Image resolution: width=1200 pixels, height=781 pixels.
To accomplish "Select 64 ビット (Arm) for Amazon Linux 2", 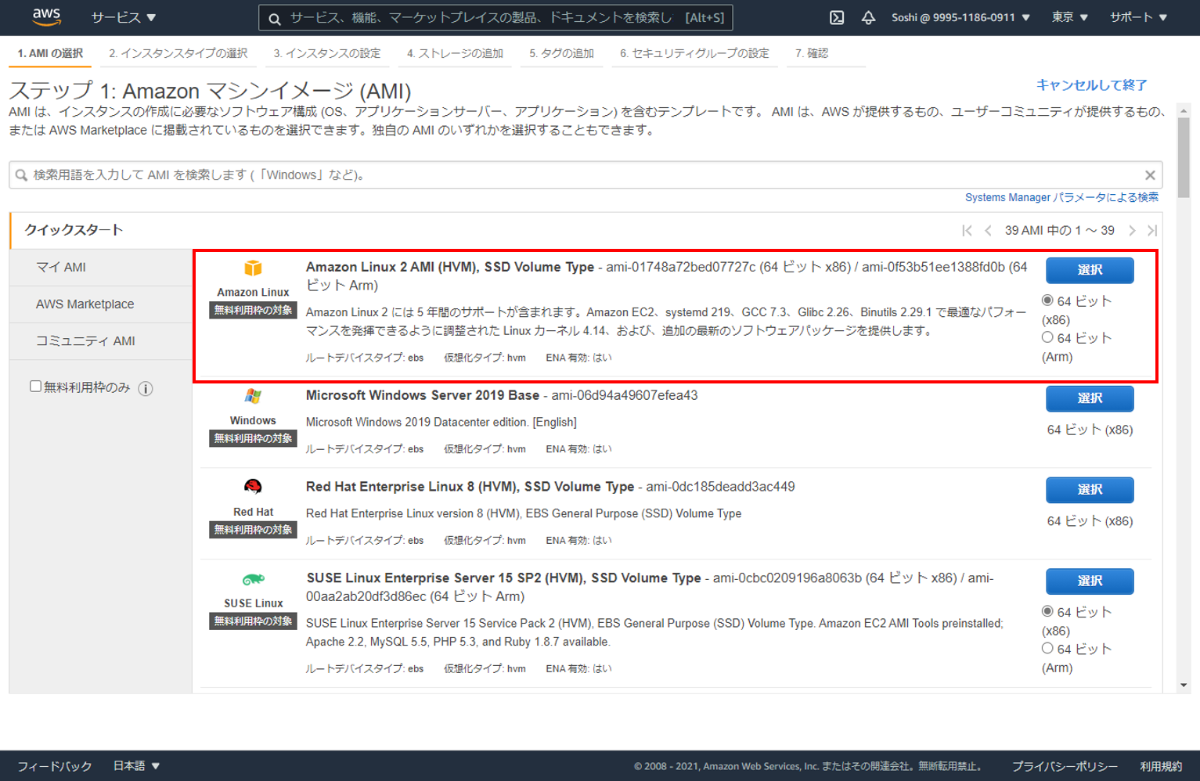I will (1047, 337).
